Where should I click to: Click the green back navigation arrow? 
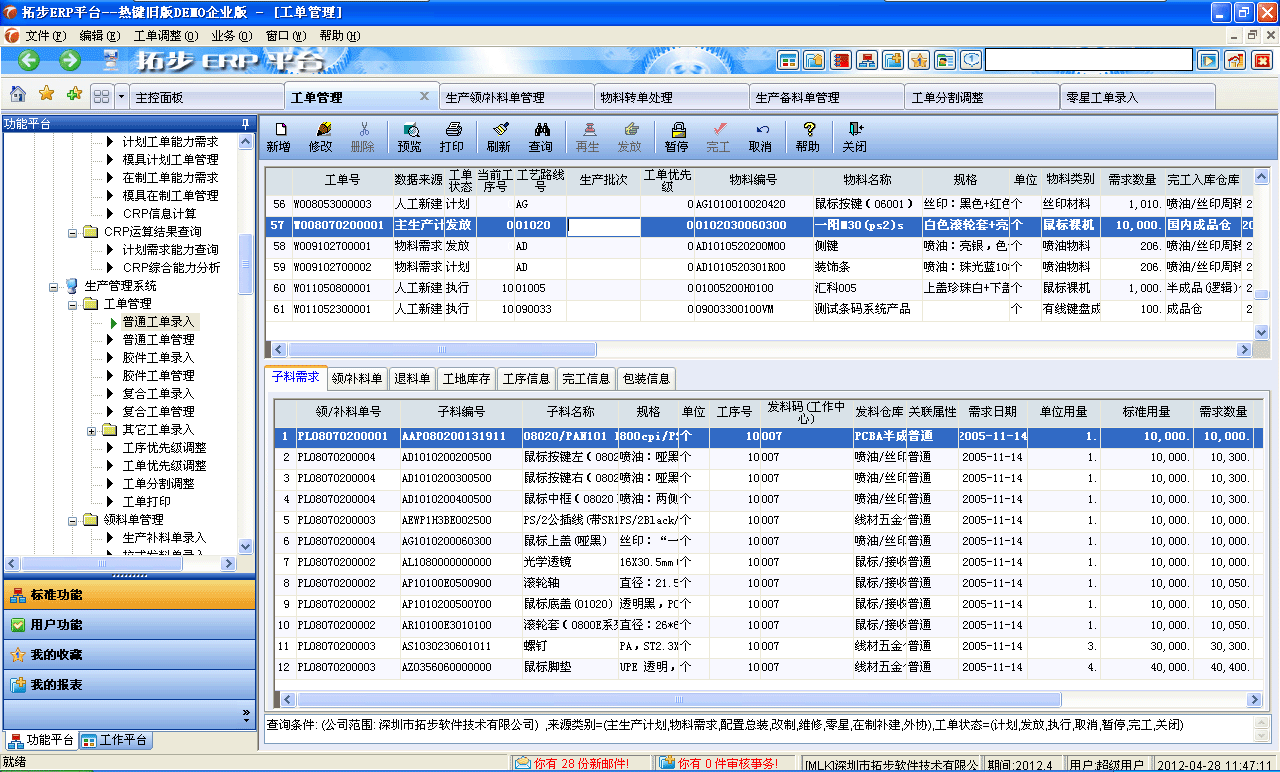[27, 59]
